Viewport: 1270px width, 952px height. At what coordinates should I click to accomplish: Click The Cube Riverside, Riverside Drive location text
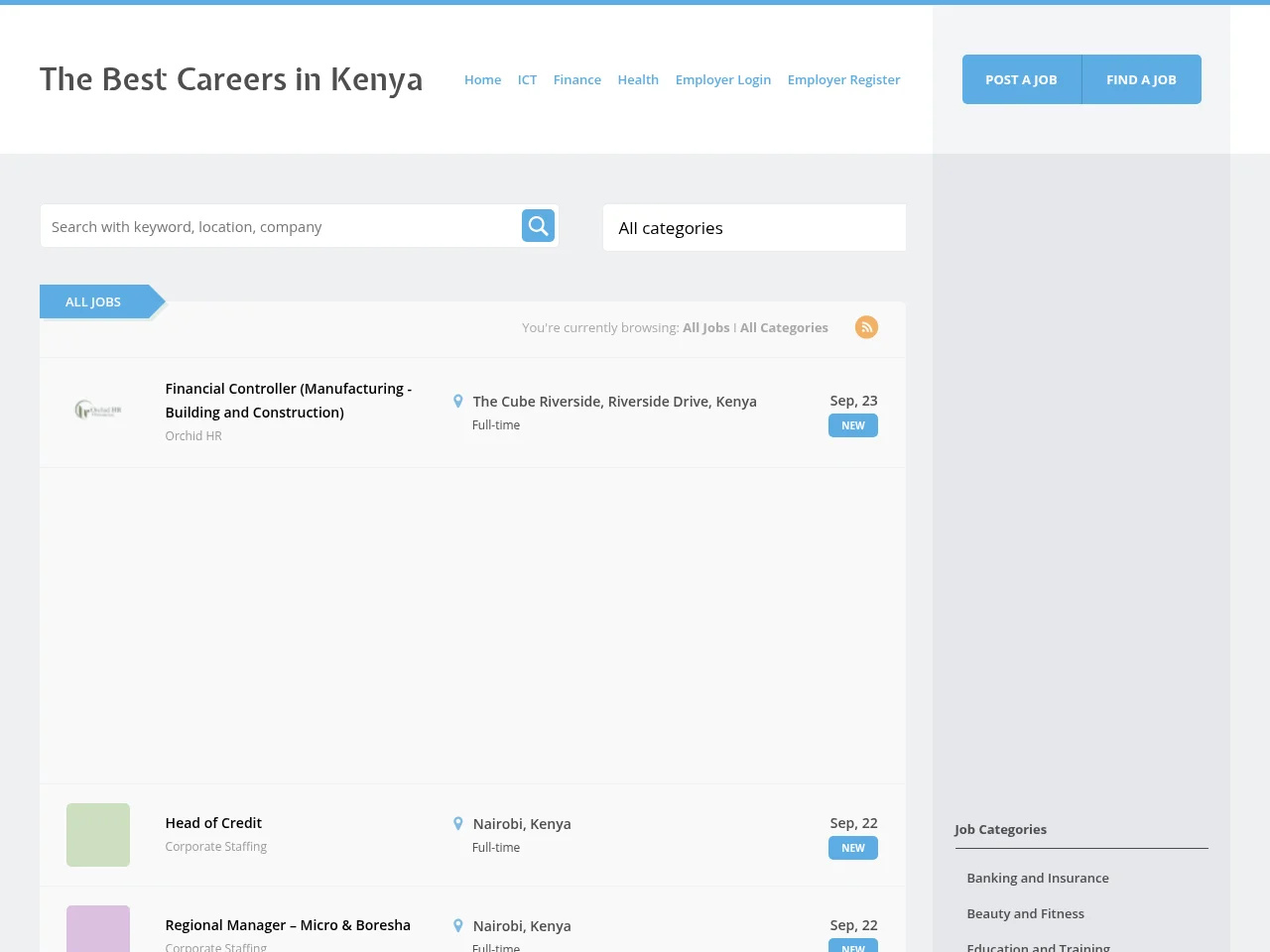(x=615, y=402)
